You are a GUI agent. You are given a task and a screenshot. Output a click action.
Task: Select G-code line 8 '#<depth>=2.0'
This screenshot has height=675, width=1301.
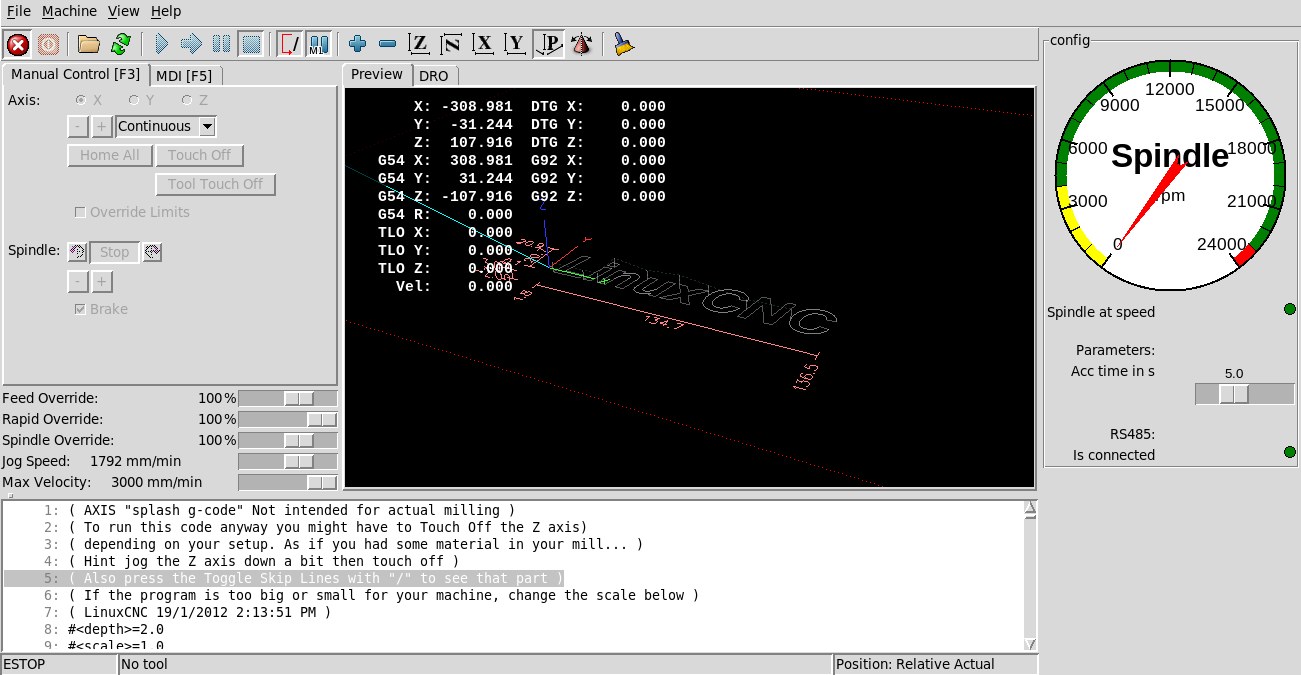coord(116,629)
